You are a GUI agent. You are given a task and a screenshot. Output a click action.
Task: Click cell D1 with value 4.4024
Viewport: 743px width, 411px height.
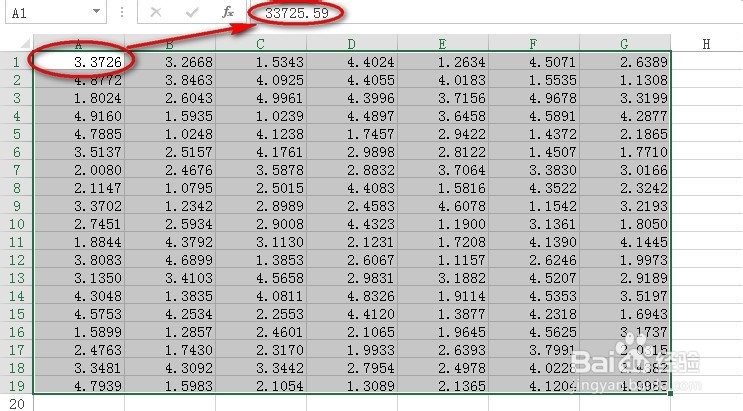point(352,62)
